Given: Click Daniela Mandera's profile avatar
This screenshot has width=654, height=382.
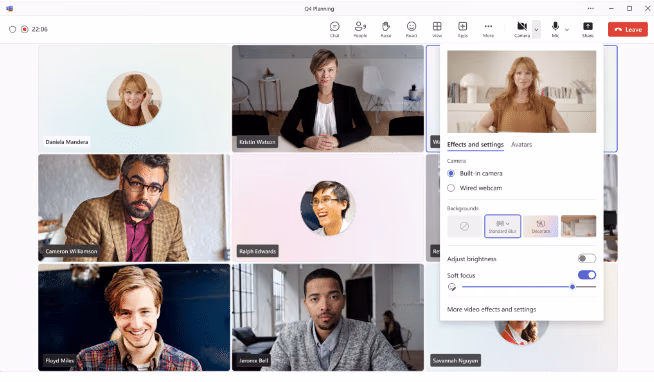Looking at the screenshot, I should 134,98.
